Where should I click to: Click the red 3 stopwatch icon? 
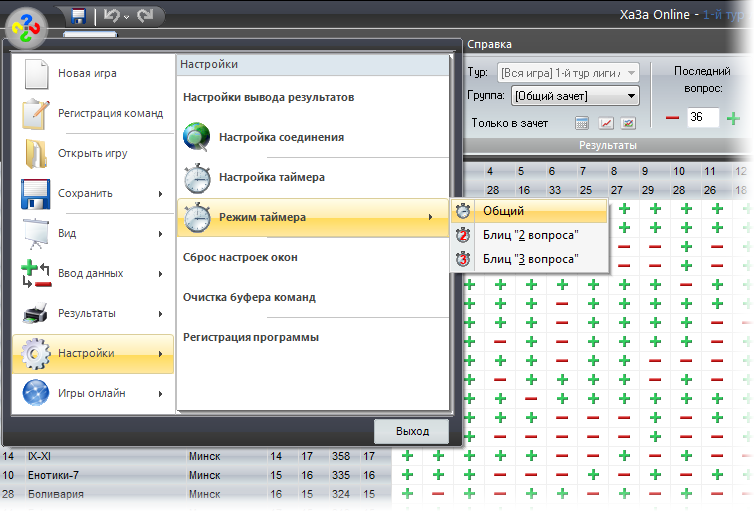point(463,259)
